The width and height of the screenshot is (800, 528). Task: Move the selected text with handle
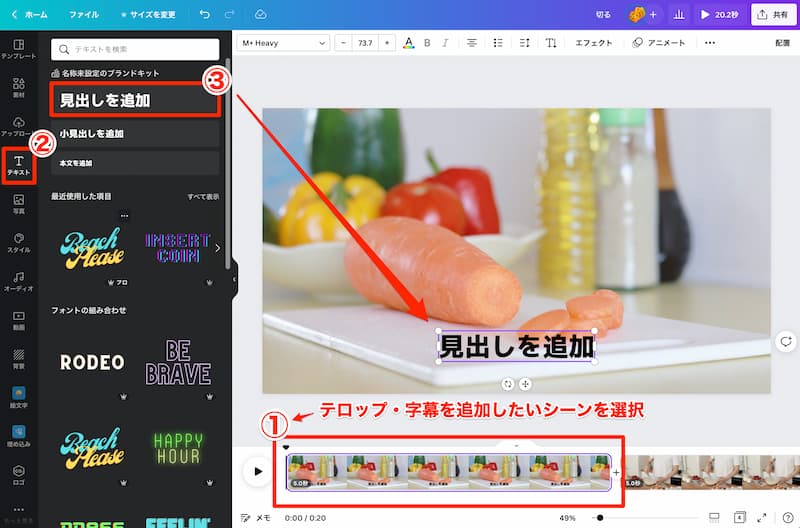coord(525,384)
